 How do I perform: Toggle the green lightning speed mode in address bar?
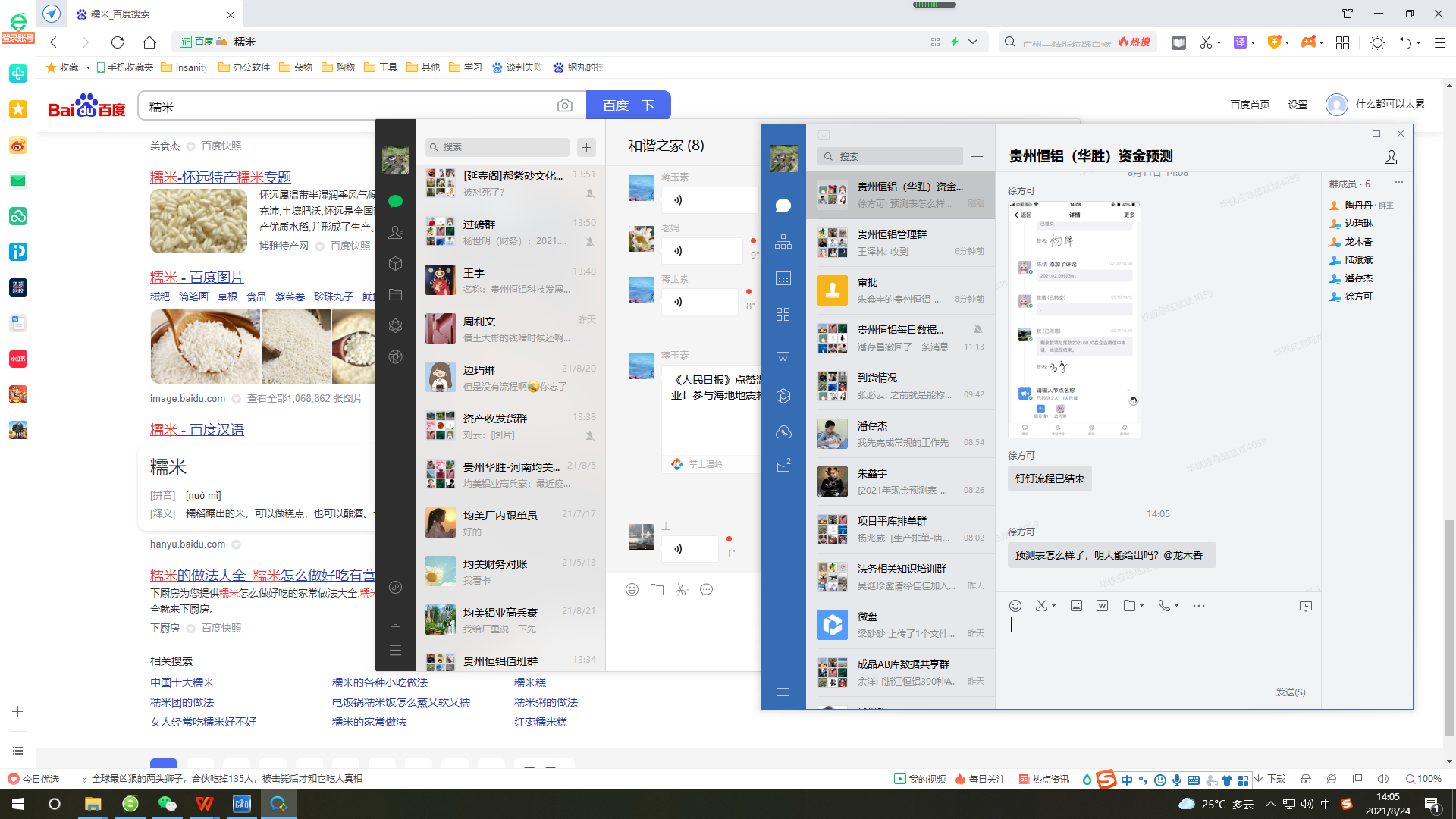(x=955, y=42)
